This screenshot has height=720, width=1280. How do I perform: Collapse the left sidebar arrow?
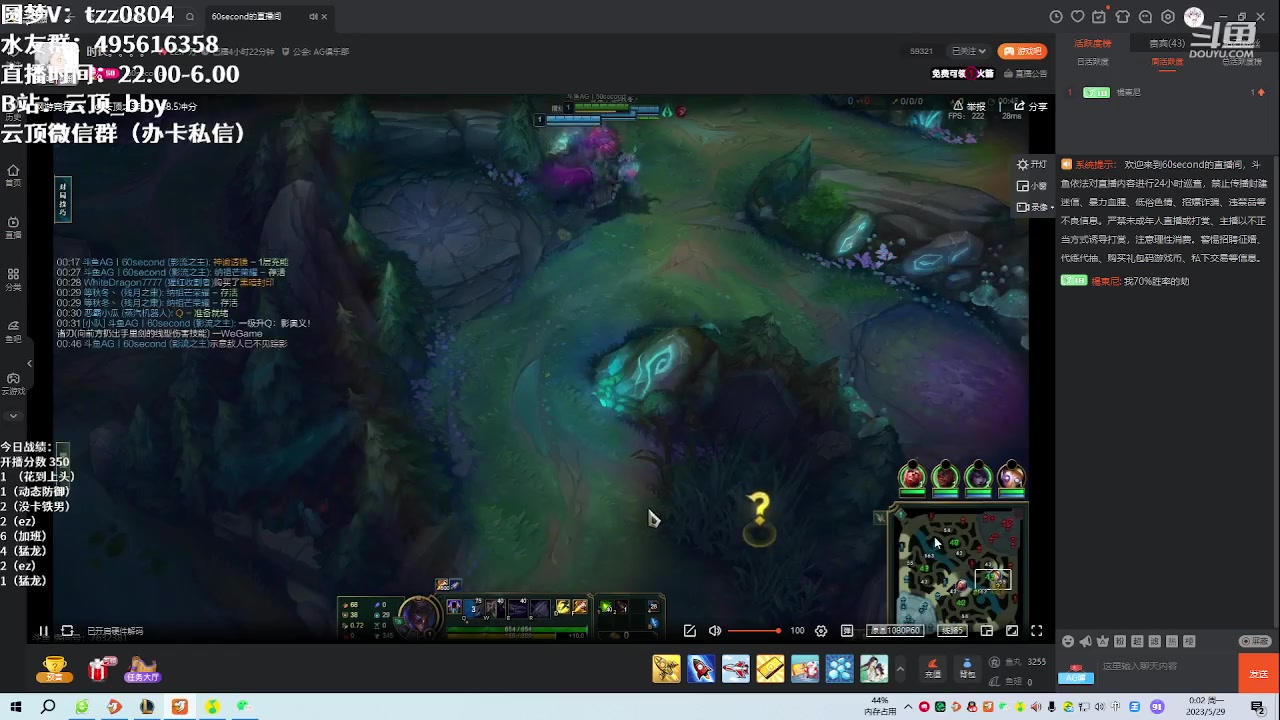29,364
